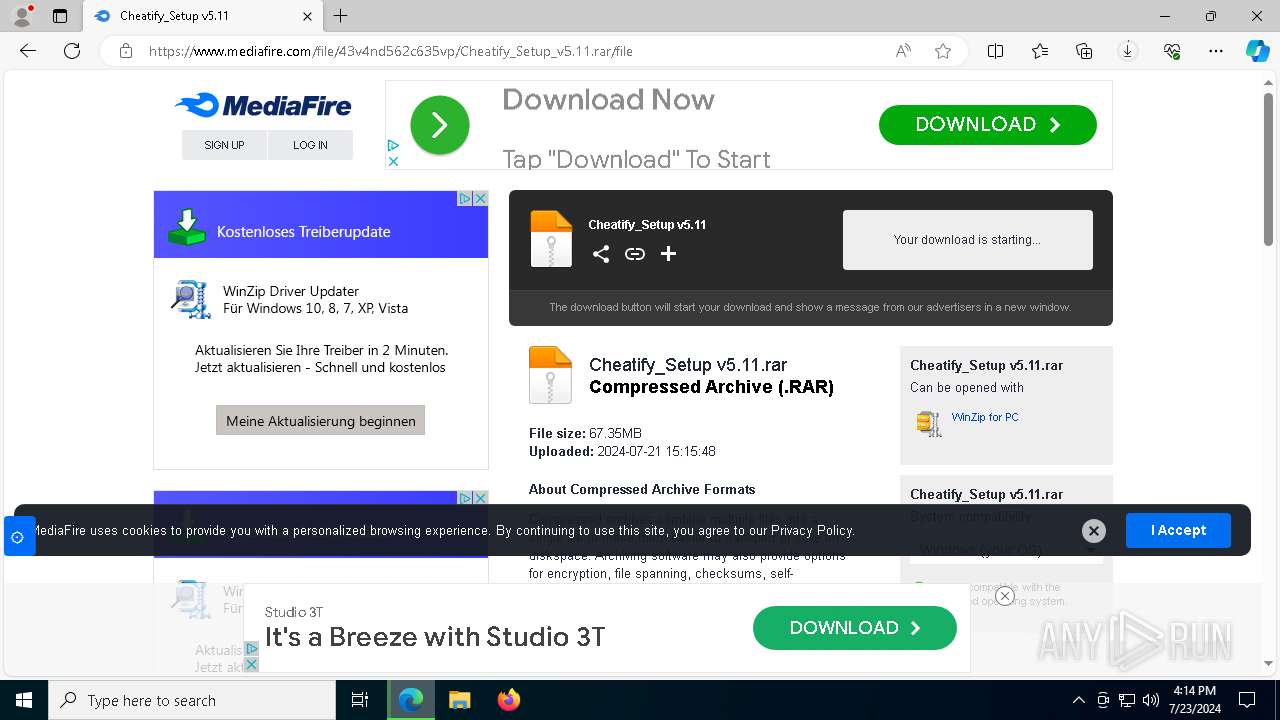The height and width of the screenshot is (720, 1280).
Task: Click the RAR file icon in the dark header
Action: 551,239
